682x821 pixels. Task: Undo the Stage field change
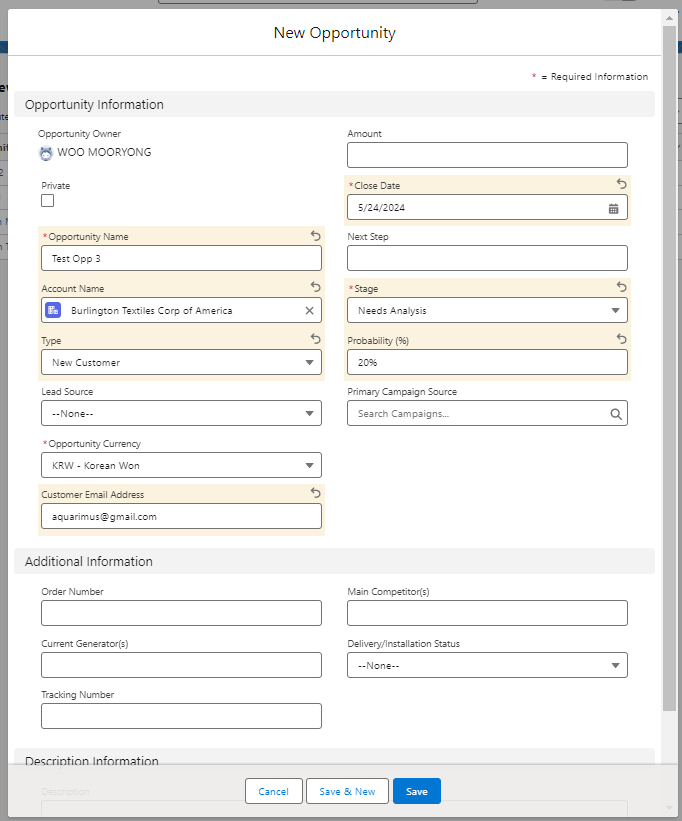coord(621,287)
